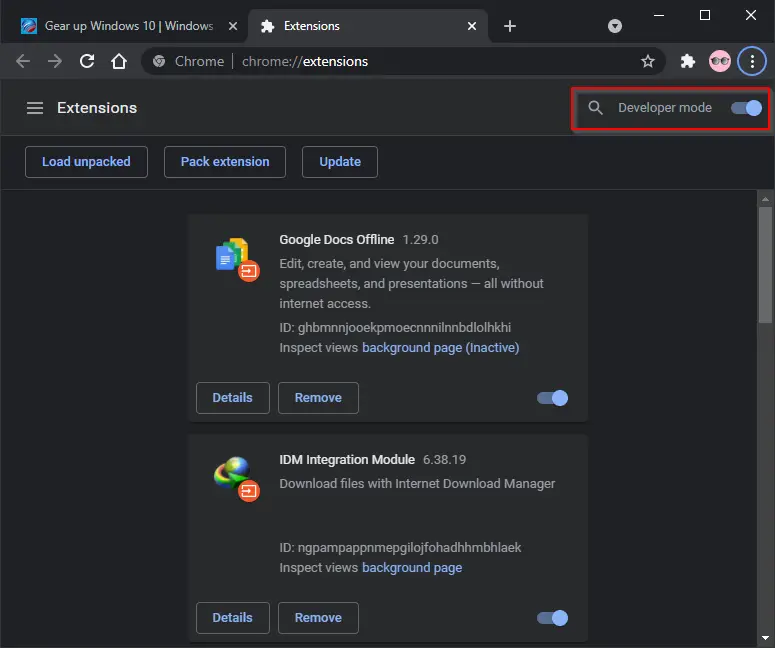The image size is (775, 648).
Task: Turn off Developer mode toggle
Action: tap(746, 108)
